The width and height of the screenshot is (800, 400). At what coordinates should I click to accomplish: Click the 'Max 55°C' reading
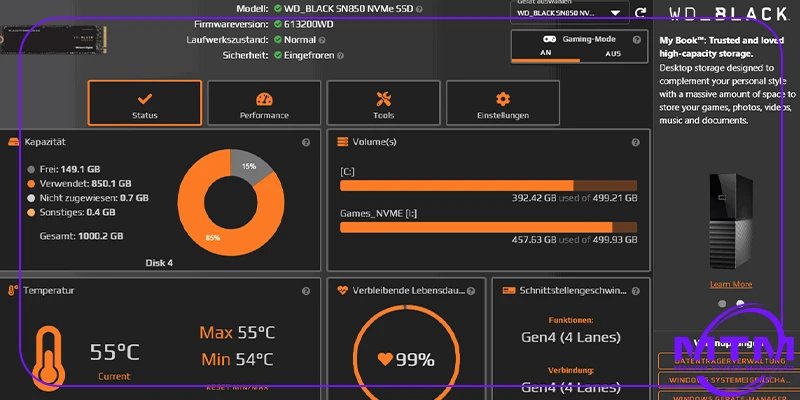(237, 333)
